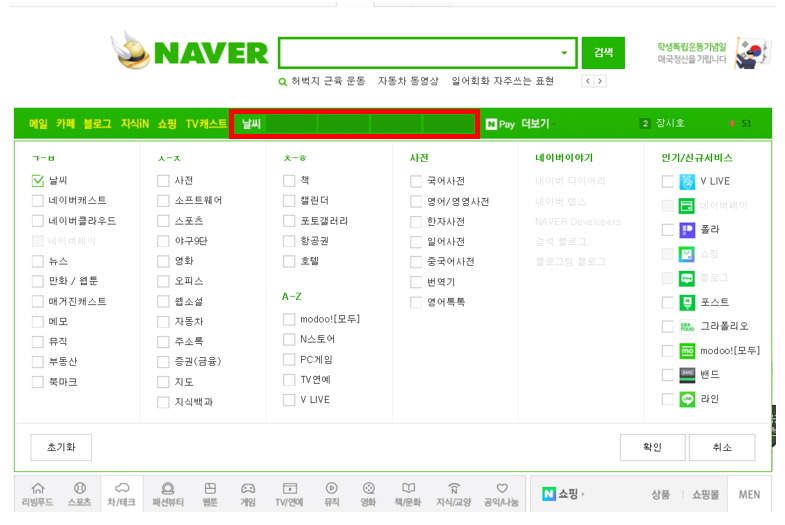Click the NAVER logo
This screenshot has width=785, height=525.
coord(211,53)
